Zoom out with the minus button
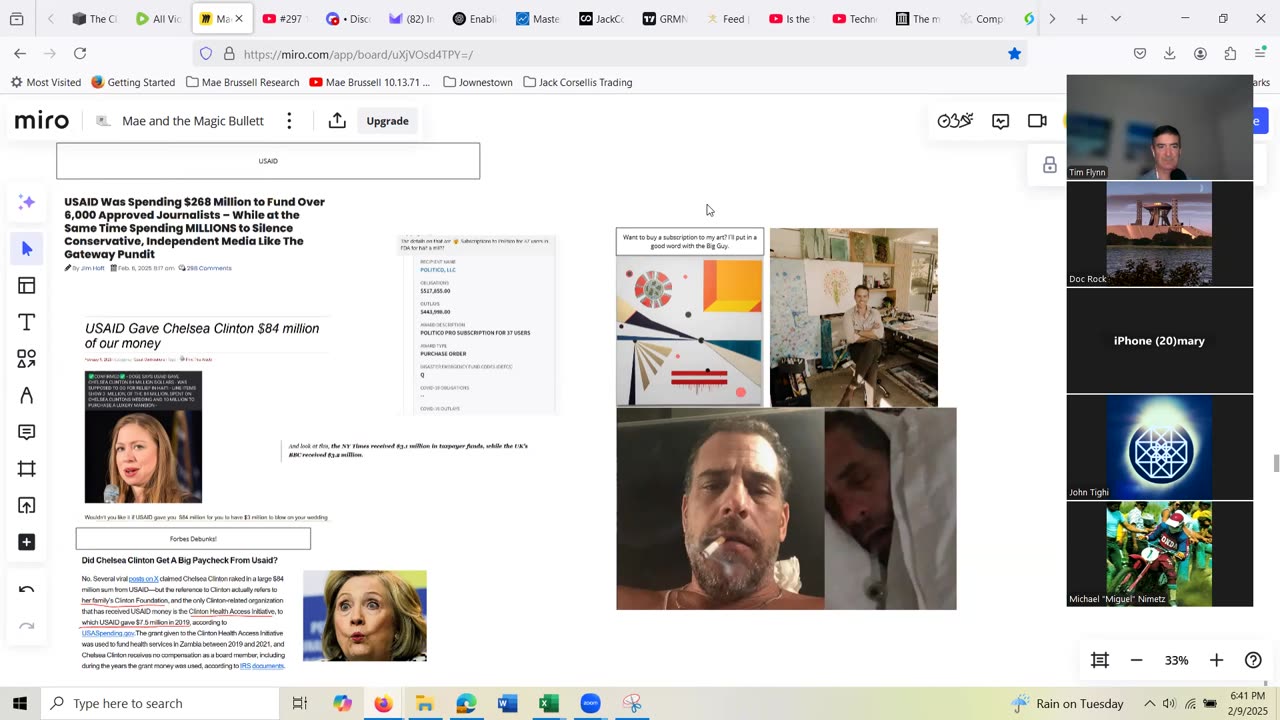1280x720 pixels. [1136, 660]
